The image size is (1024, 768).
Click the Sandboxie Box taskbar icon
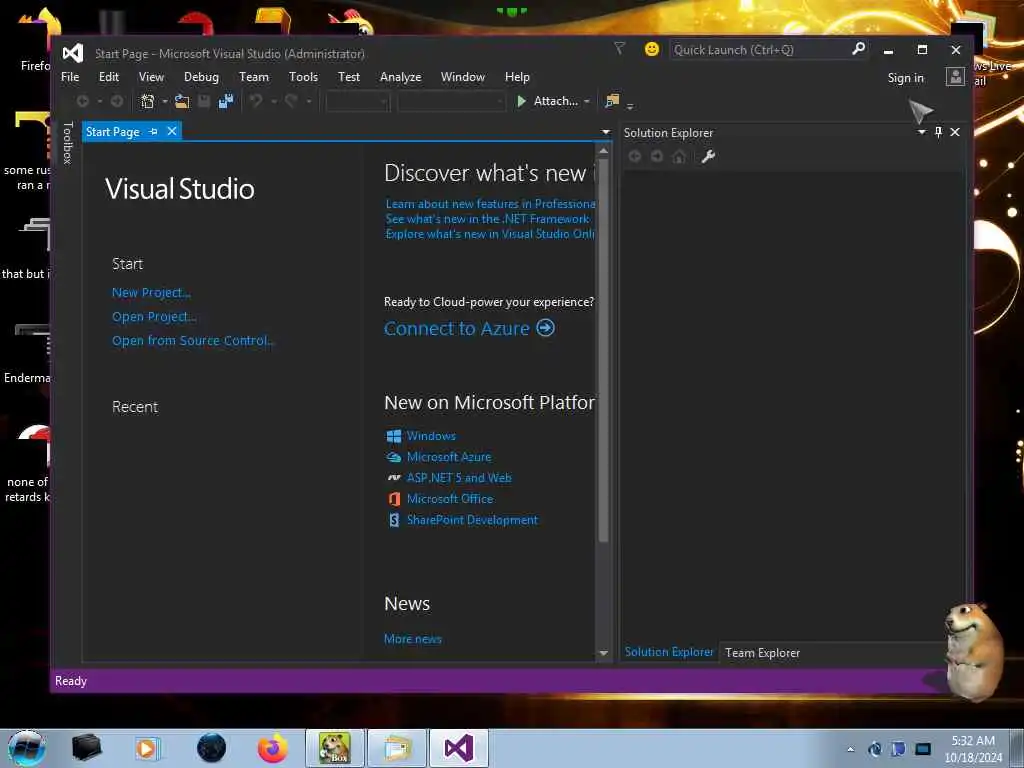[334, 748]
